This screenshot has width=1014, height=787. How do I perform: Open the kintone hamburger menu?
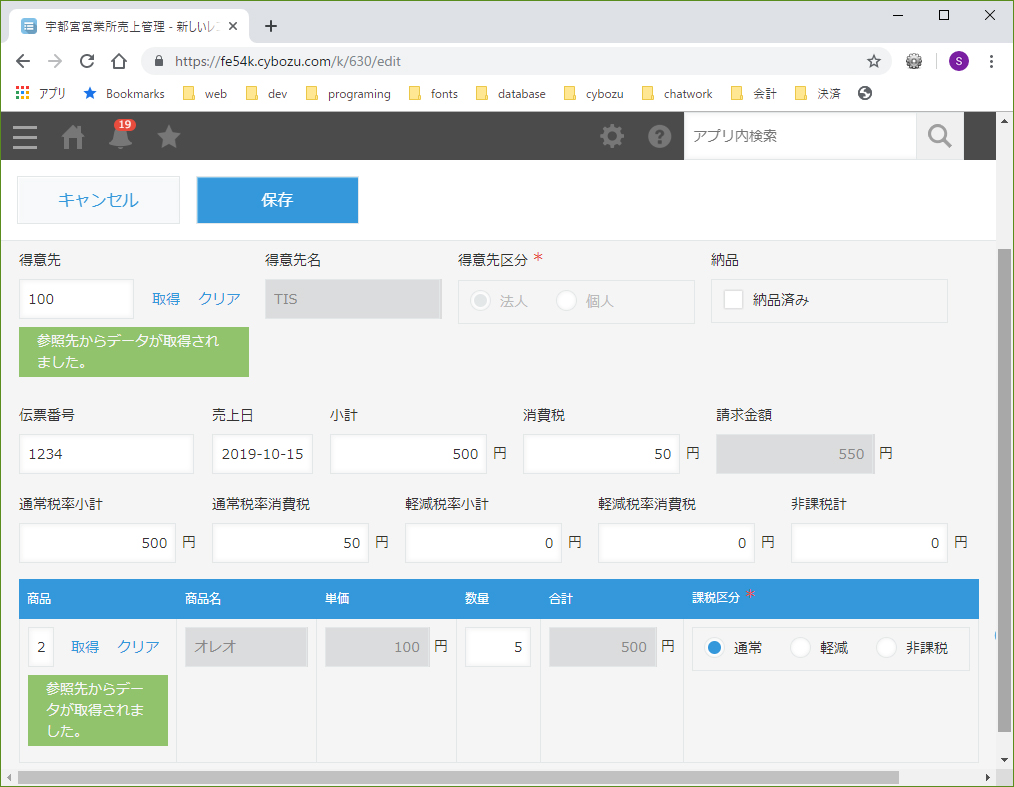25,137
